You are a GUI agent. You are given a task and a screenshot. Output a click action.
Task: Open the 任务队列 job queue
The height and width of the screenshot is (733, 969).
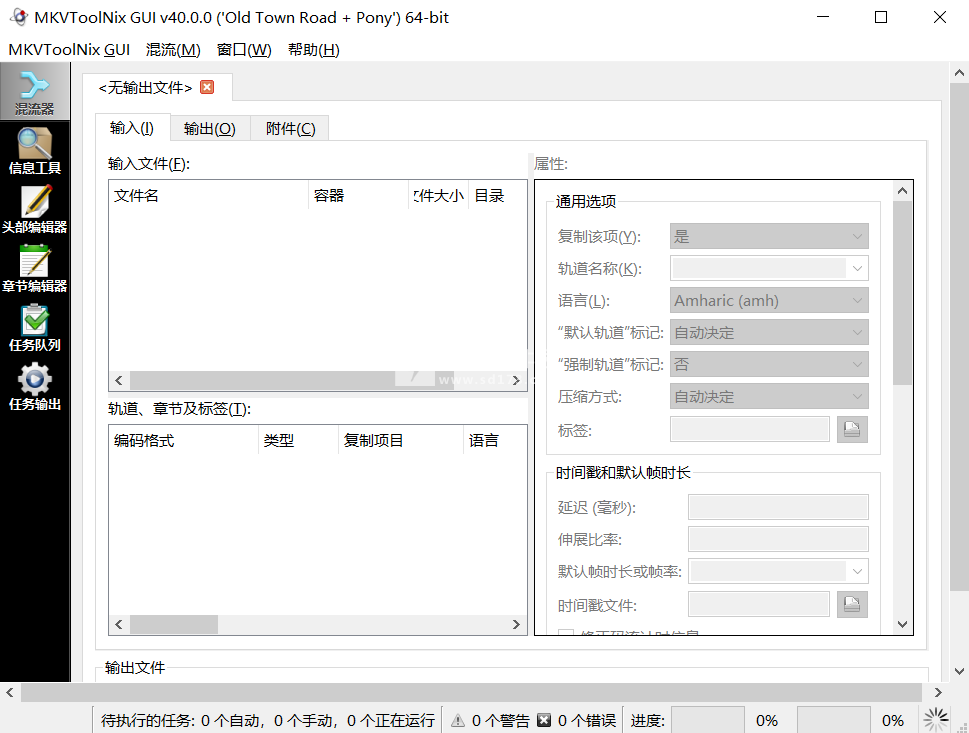pos(35,328)
